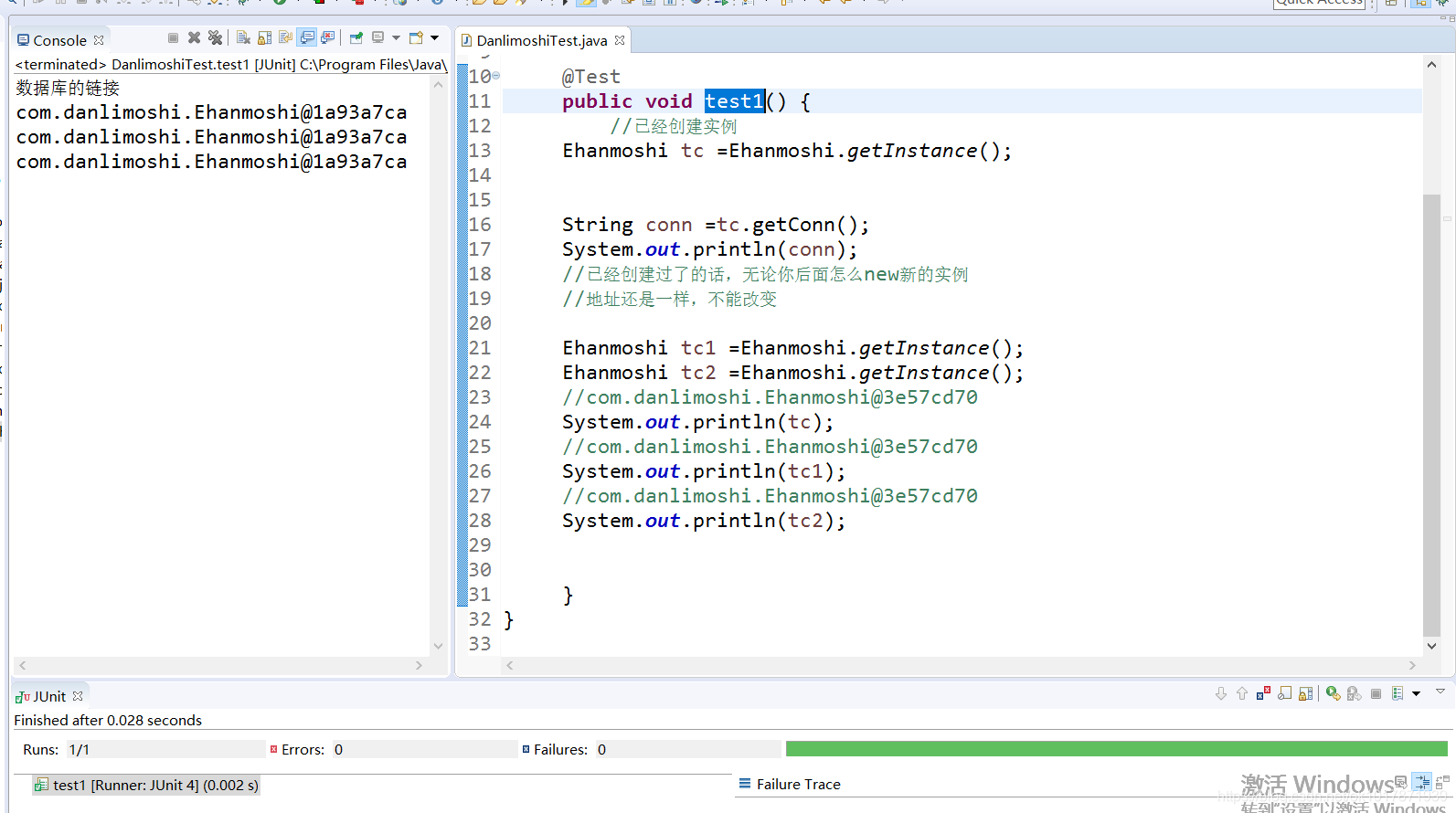Close the Console tab

(99, 40)
